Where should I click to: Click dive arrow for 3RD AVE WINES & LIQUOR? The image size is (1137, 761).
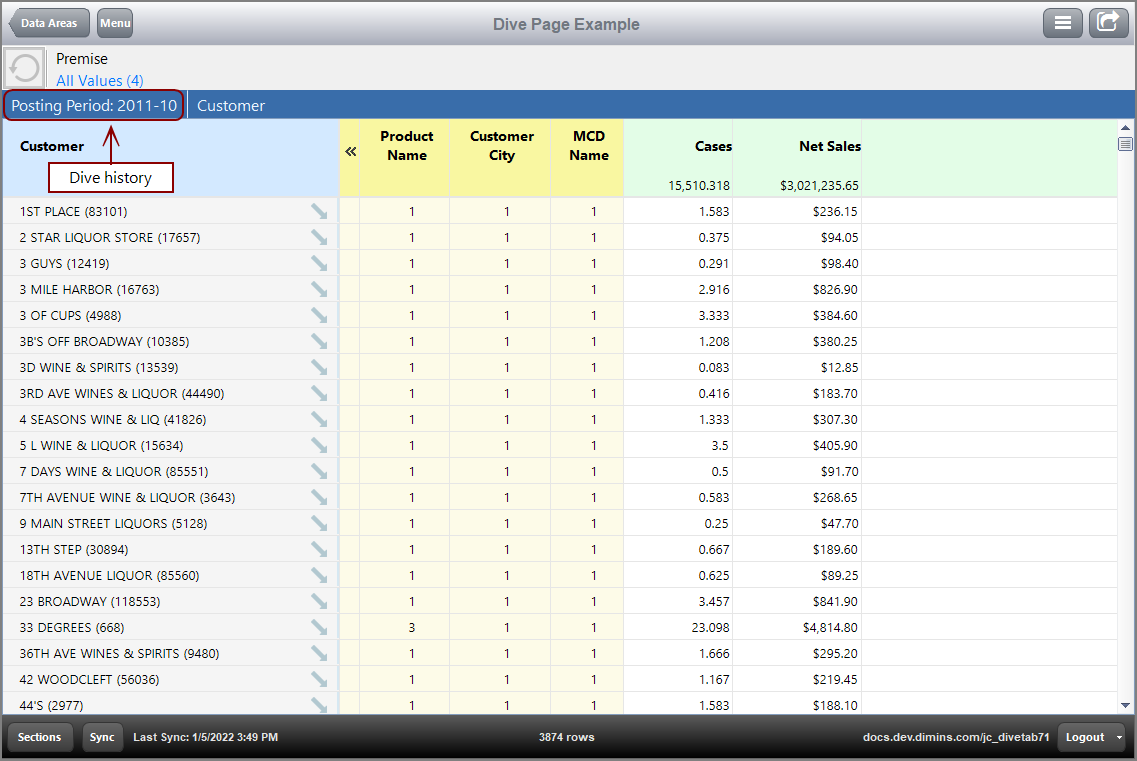click(x=319, y=393)
